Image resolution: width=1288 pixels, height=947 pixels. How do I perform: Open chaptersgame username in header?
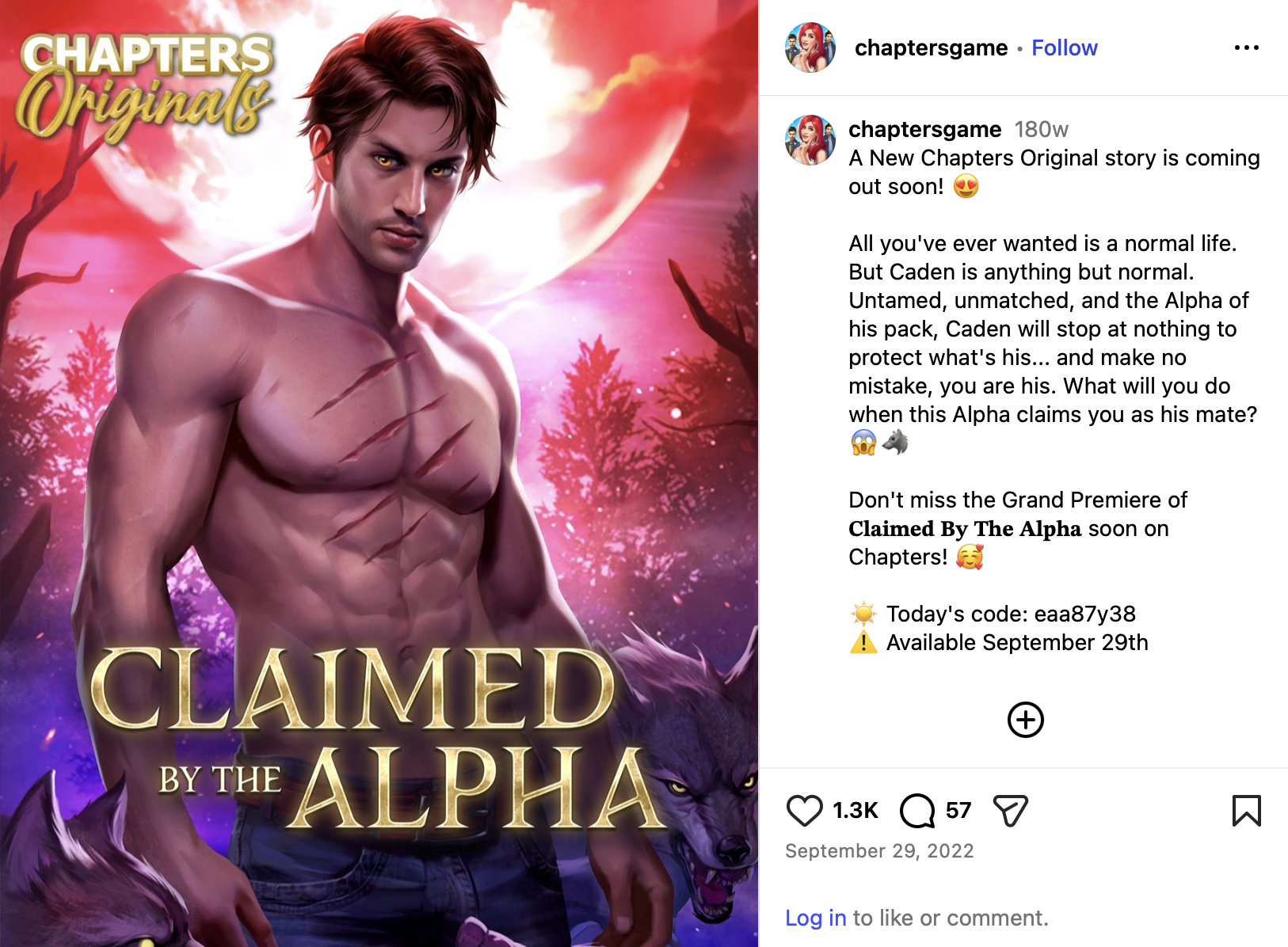point(931,48)
